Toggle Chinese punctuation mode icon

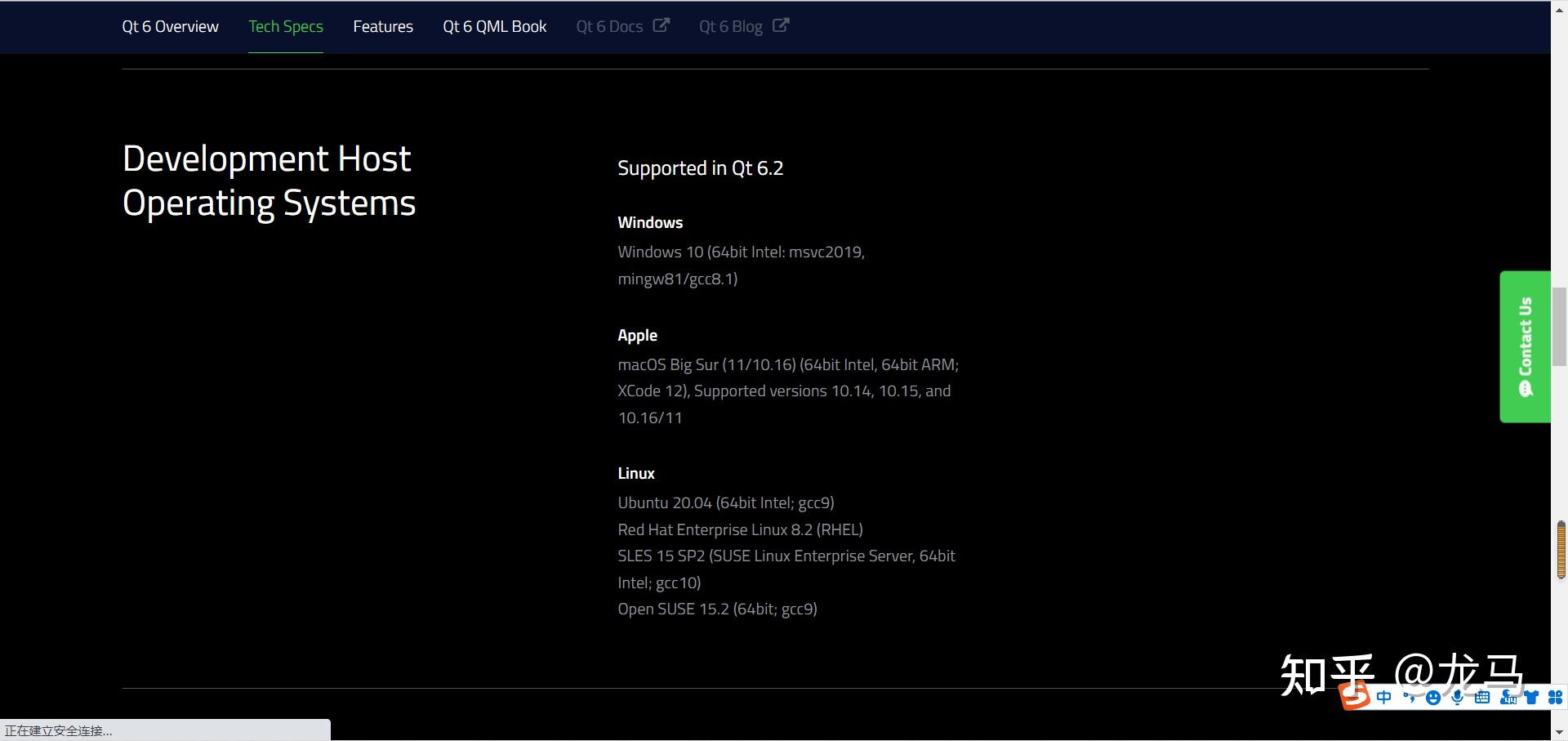[x=1409, y=697]
